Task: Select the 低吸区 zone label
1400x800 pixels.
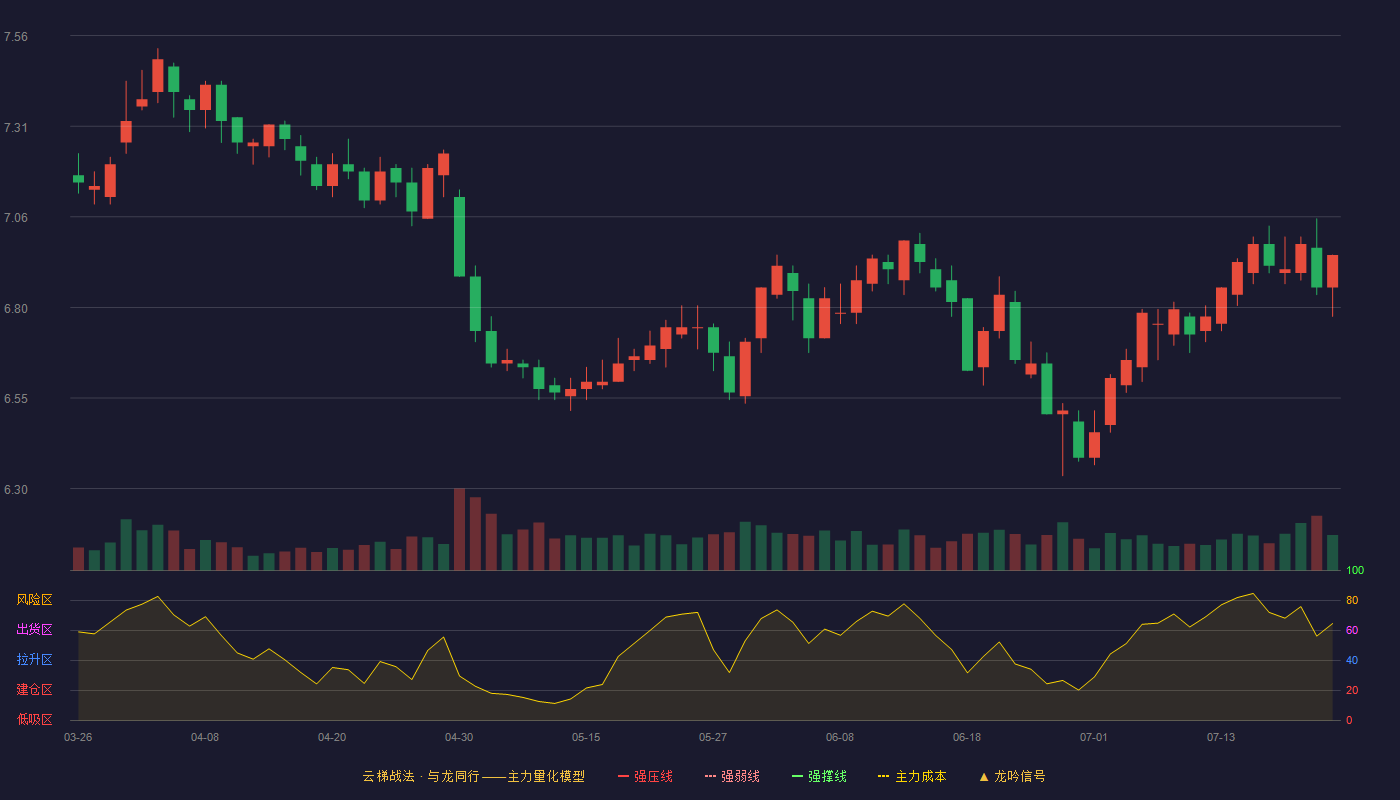Action: [34, 720]
